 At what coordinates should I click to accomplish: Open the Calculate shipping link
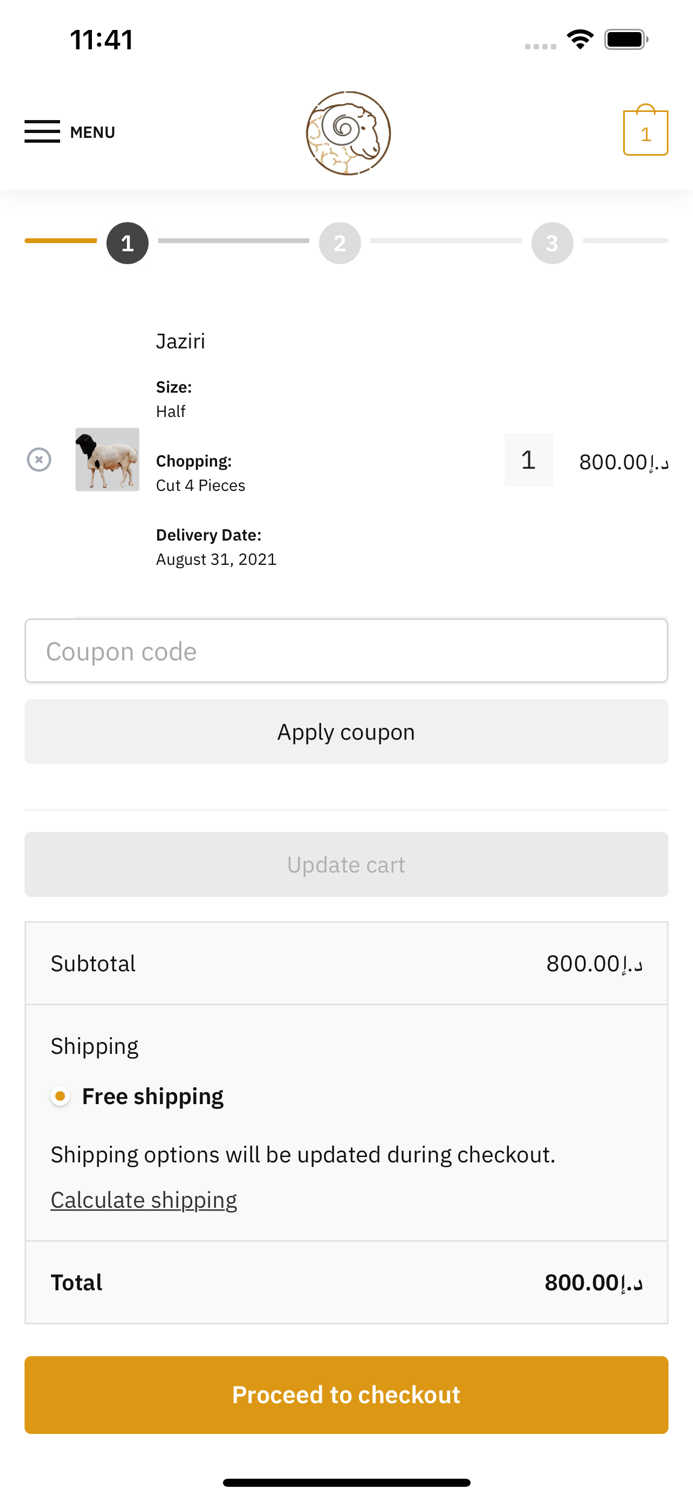[144, 1200]
